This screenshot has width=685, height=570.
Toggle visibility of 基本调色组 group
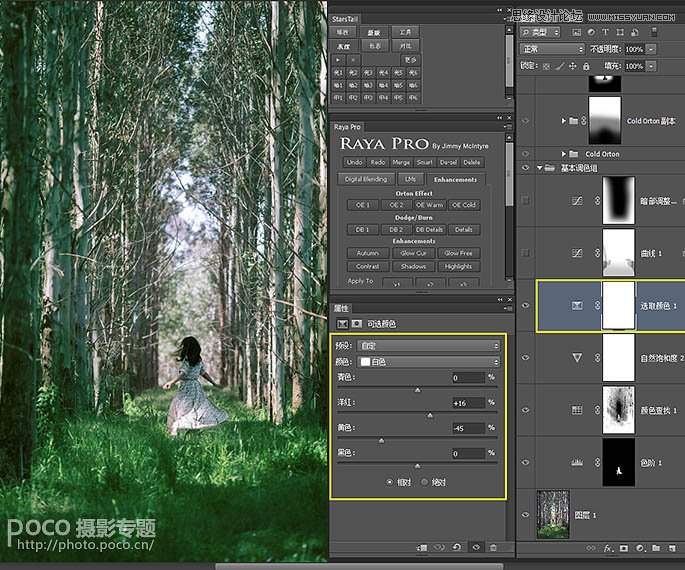526,168
